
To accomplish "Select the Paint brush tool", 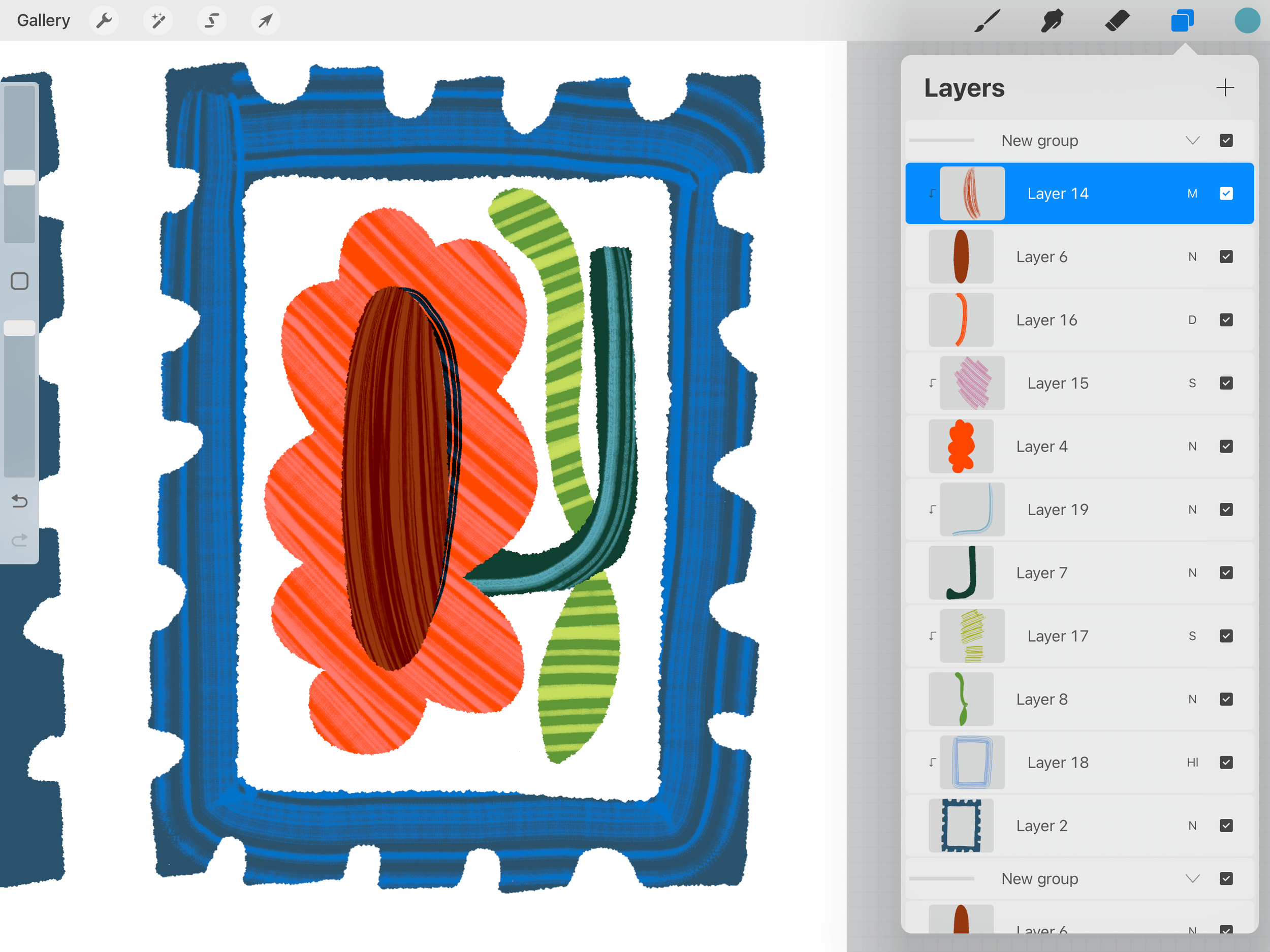I will click(x=987, y=21).
